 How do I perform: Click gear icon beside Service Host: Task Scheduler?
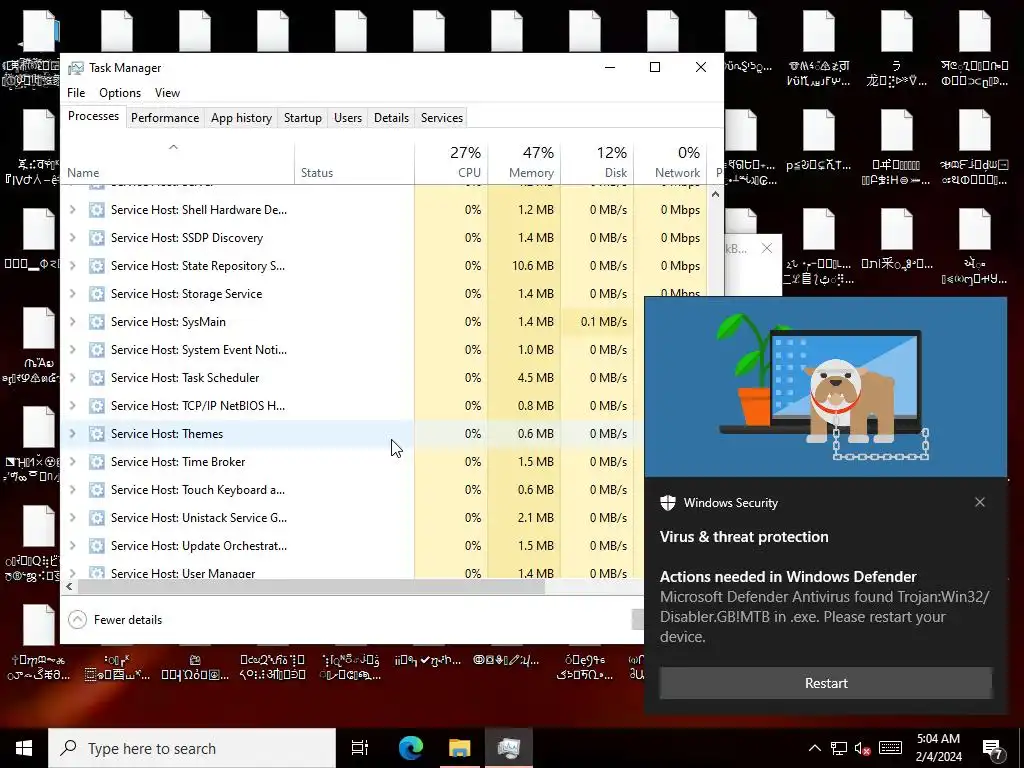point(97,378)
